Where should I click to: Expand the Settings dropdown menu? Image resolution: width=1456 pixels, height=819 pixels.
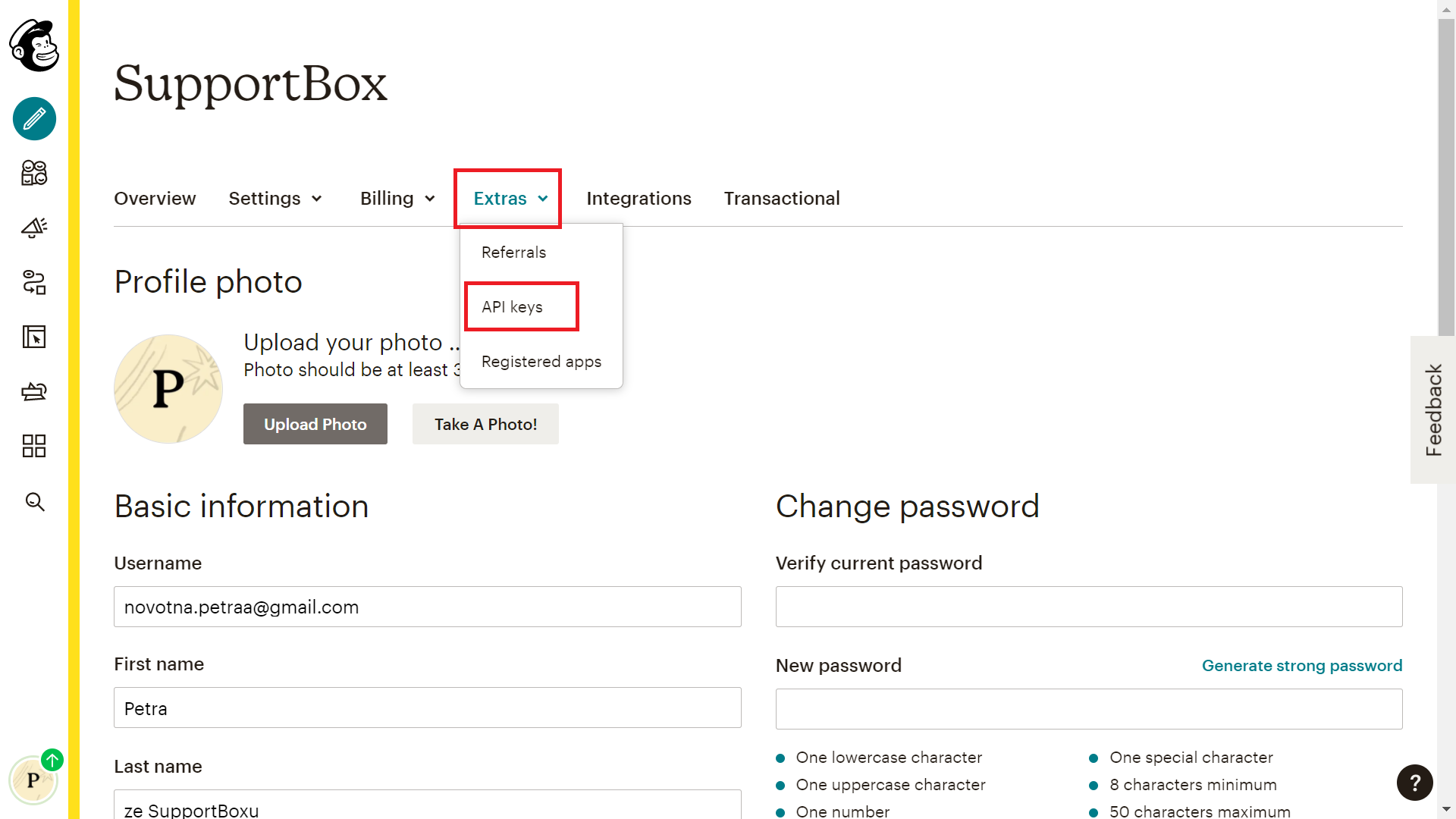pyautogui.click(x=275, y=199)
